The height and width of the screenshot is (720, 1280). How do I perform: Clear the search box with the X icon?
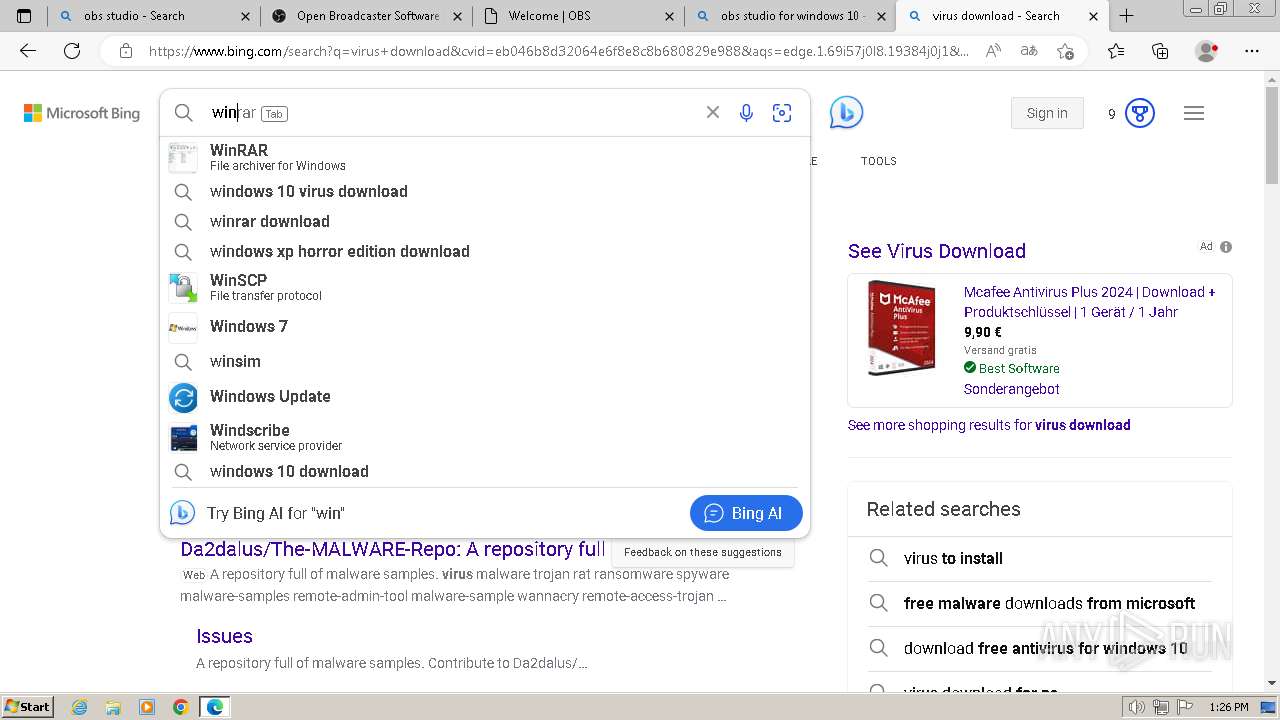pos(713,113)
